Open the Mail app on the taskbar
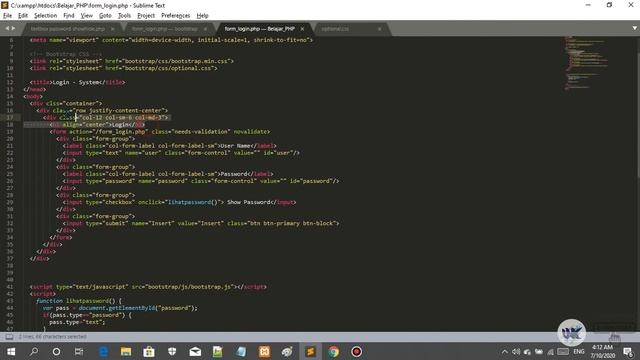The image size is (640, 360). click(195, 352)
